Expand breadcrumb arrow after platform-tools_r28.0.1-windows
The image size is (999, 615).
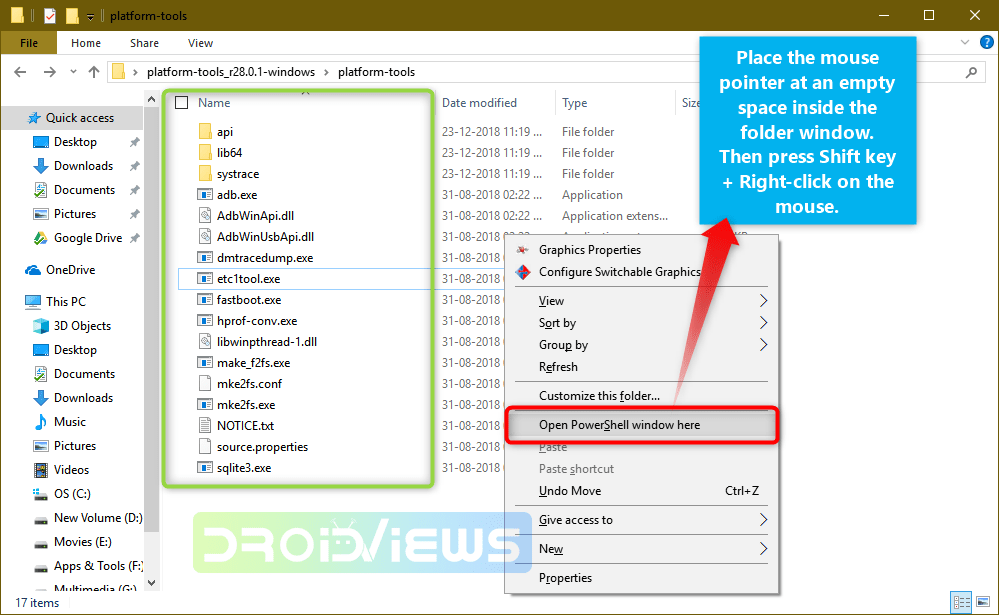click(326, 72)
